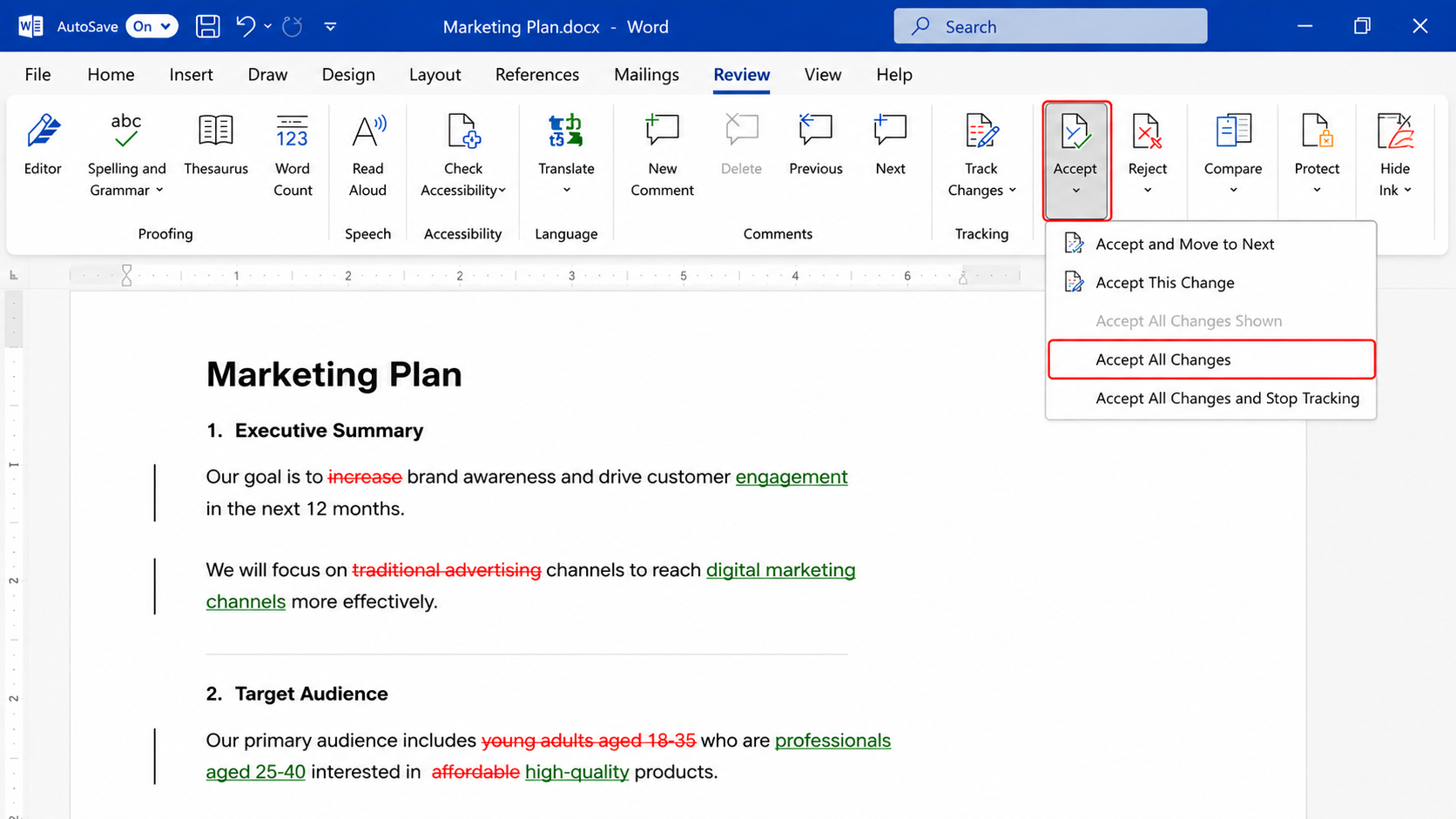Click the right indent marker on ruler
The height and width of the screenshot is (819, 1456).
click(962, 279)
